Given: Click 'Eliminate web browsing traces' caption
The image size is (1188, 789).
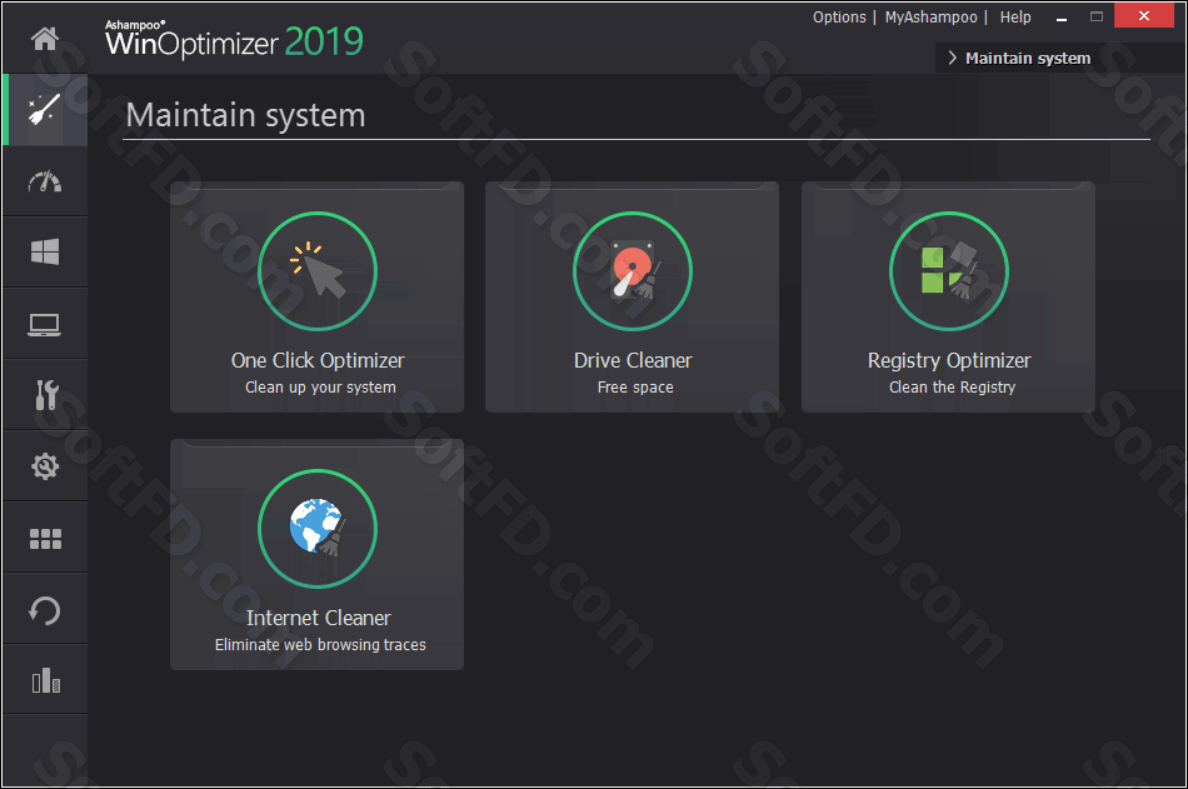Looking at the screenshot, I should point(320,645).
